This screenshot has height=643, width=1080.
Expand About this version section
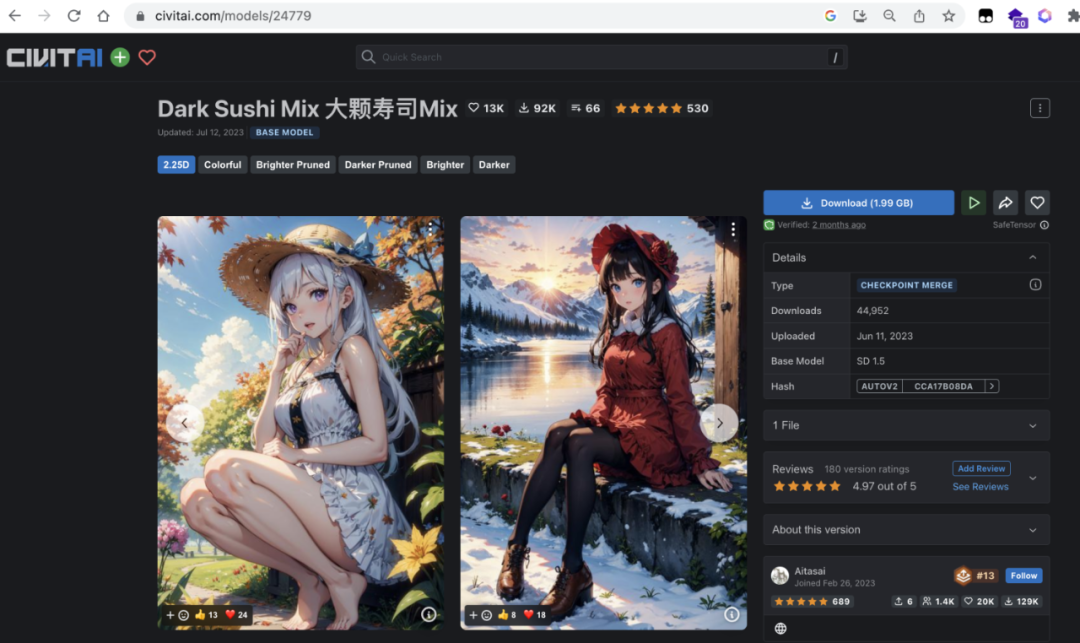(1033, 529)
